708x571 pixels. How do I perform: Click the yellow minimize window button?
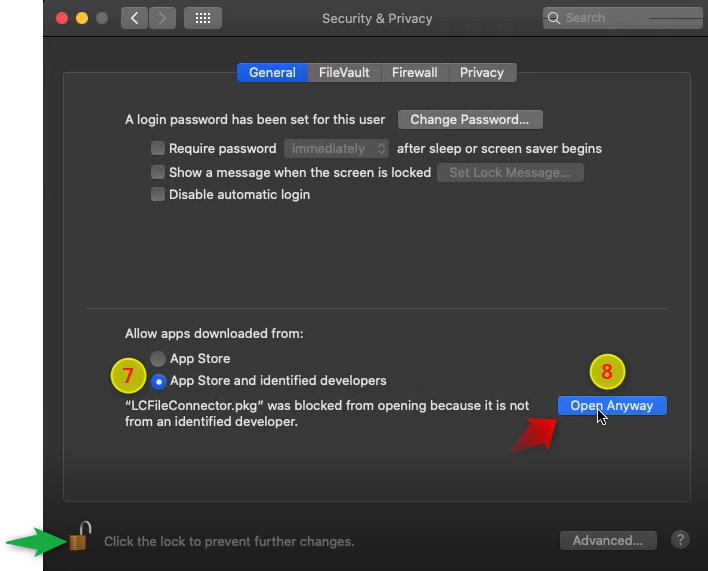point(82,18)
